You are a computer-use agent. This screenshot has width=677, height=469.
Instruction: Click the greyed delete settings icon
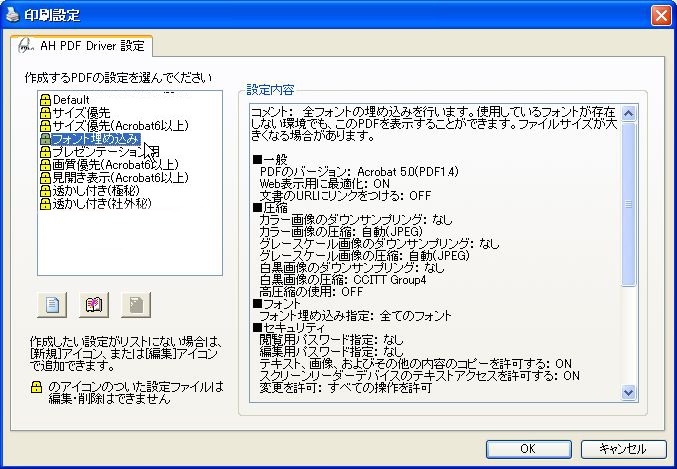[x=136, y=305]
